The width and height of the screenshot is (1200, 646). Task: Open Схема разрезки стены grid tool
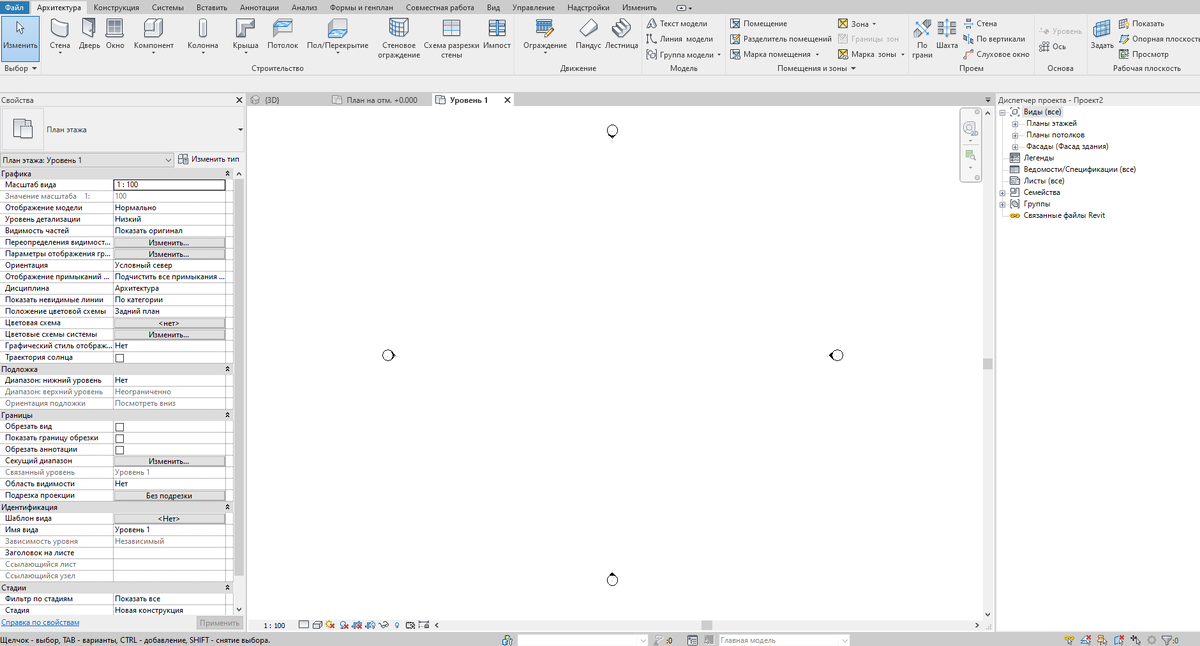(x=451, y=38)
